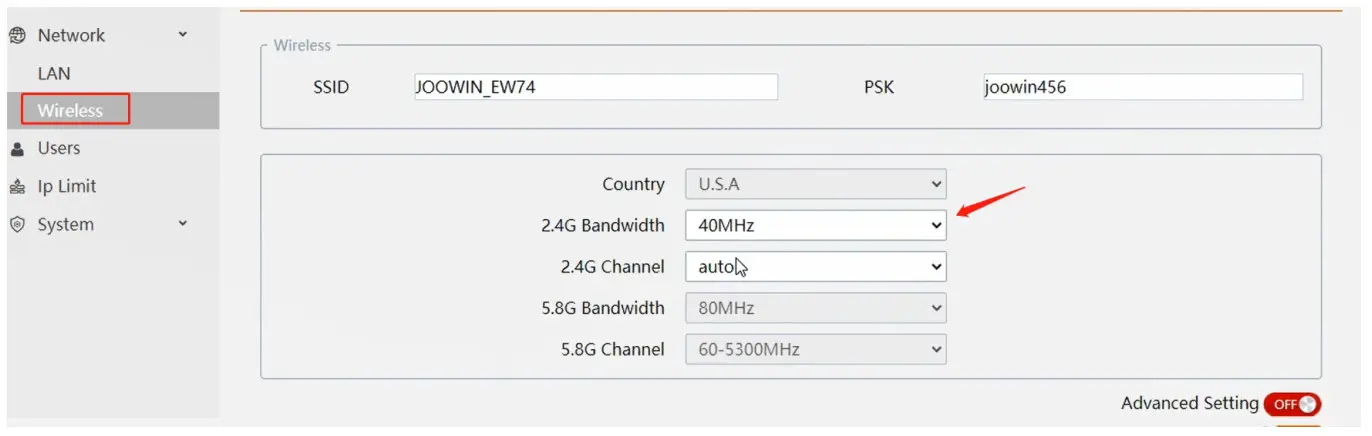This screenshot has height=436, width=1372.
Task: Click the Users person icon
Action: pos(16,148)
